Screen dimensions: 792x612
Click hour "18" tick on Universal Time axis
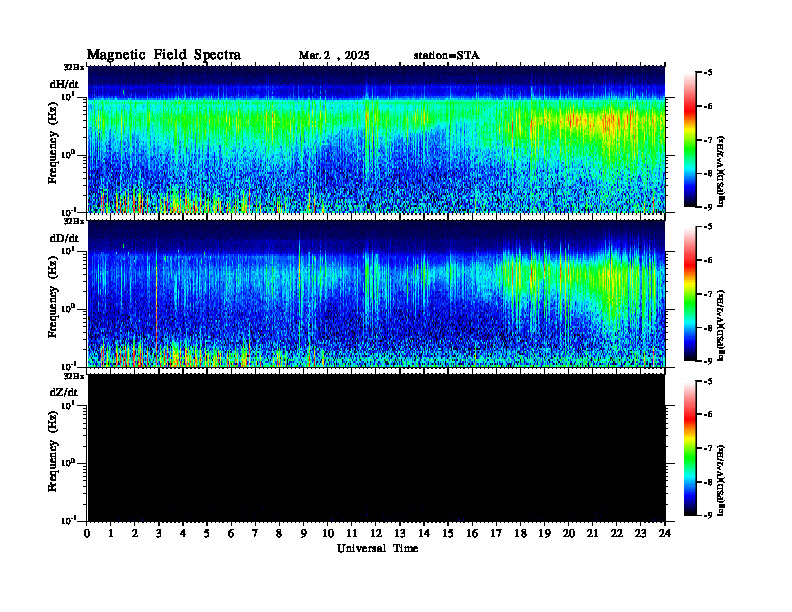point(520,534)
